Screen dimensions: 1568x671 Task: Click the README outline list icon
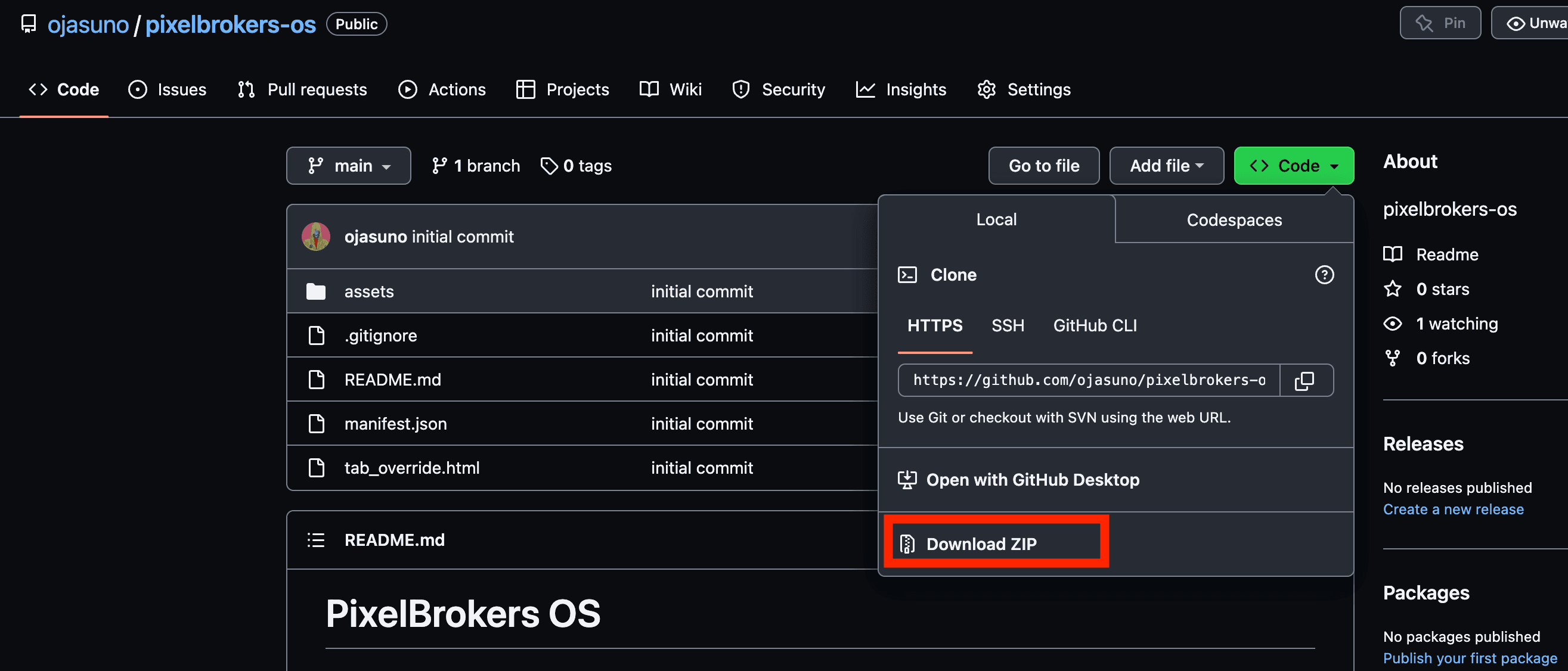(316, 540)
